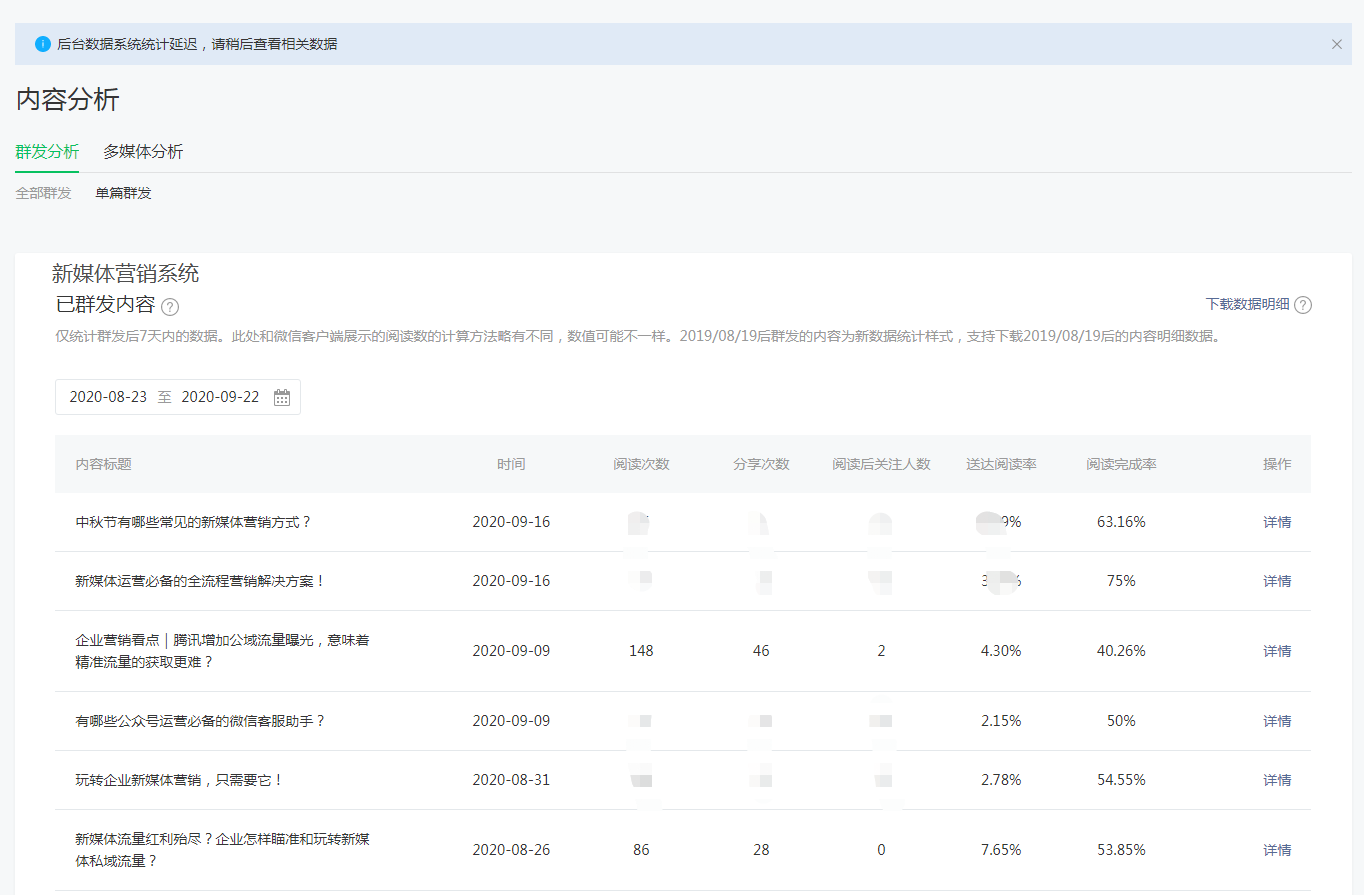Click the date 2020-08-26 in the table
The width and height of the screenshot is (1364, 895).
pyautogui.click(x=511, y=850)
